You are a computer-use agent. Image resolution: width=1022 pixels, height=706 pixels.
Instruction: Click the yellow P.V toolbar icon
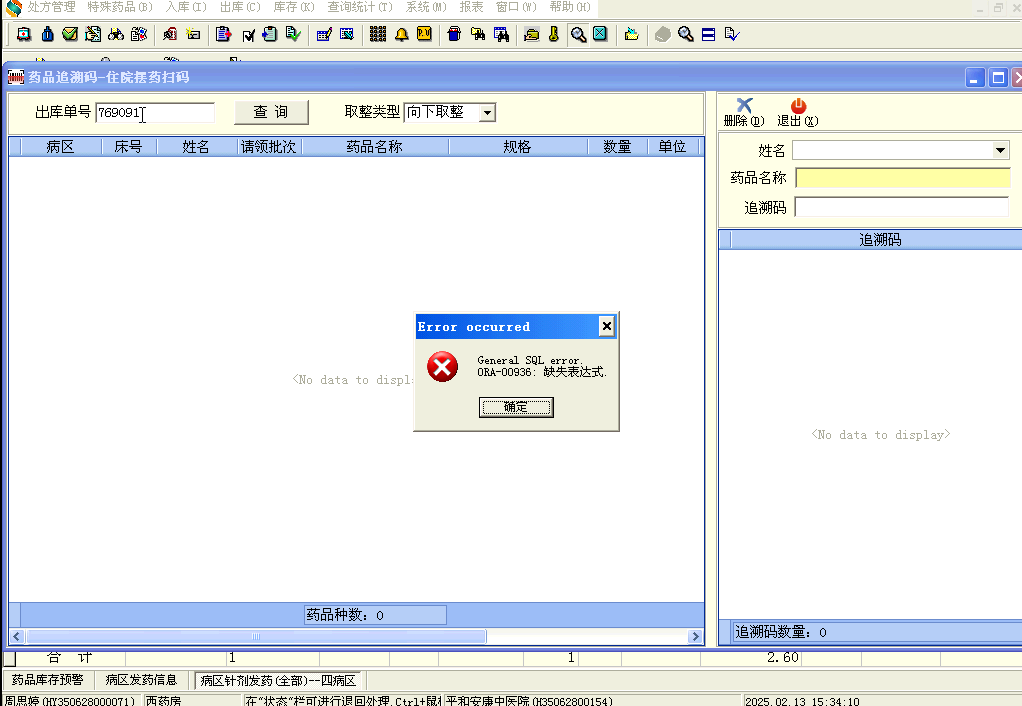pos(424,34)
